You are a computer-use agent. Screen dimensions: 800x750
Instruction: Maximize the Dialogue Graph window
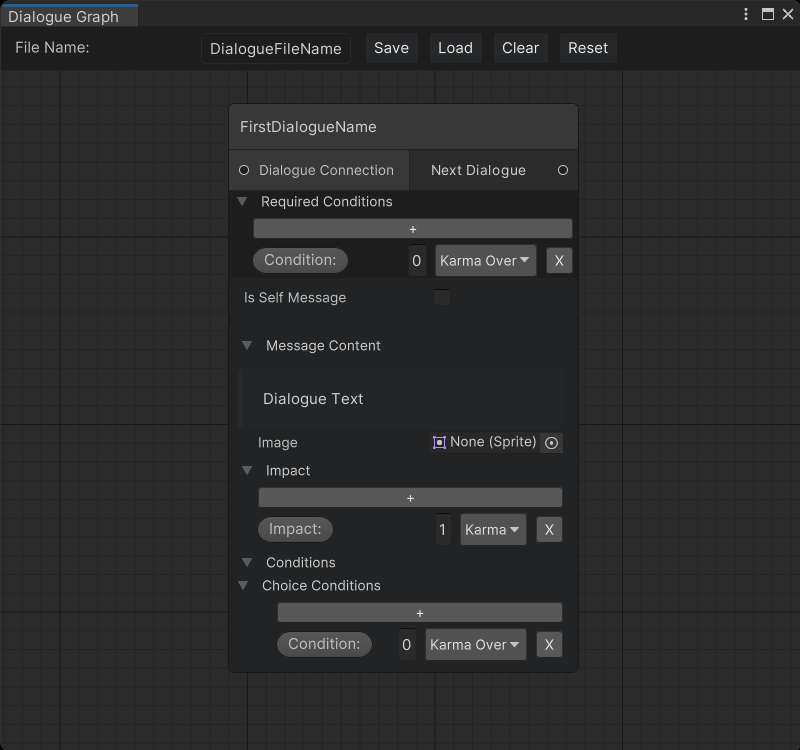coord(768,14)
